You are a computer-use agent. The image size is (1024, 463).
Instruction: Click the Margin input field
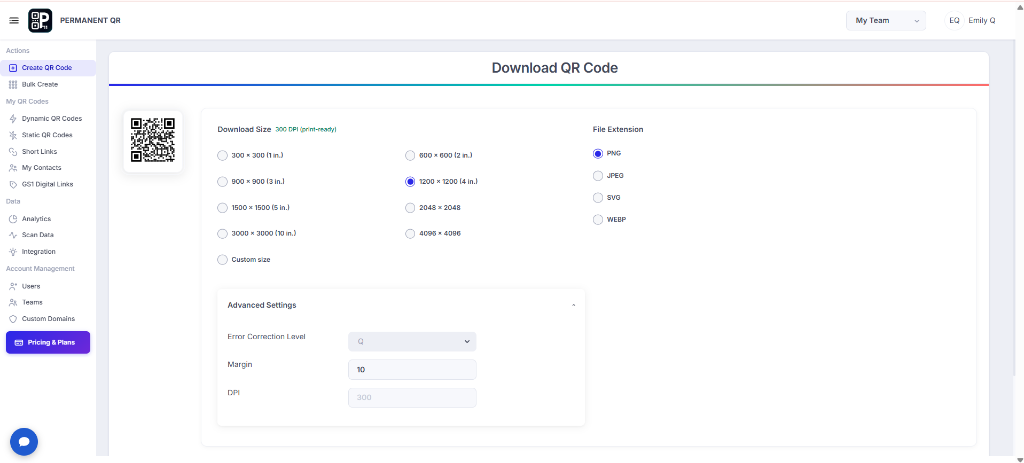tap(412, 370)
